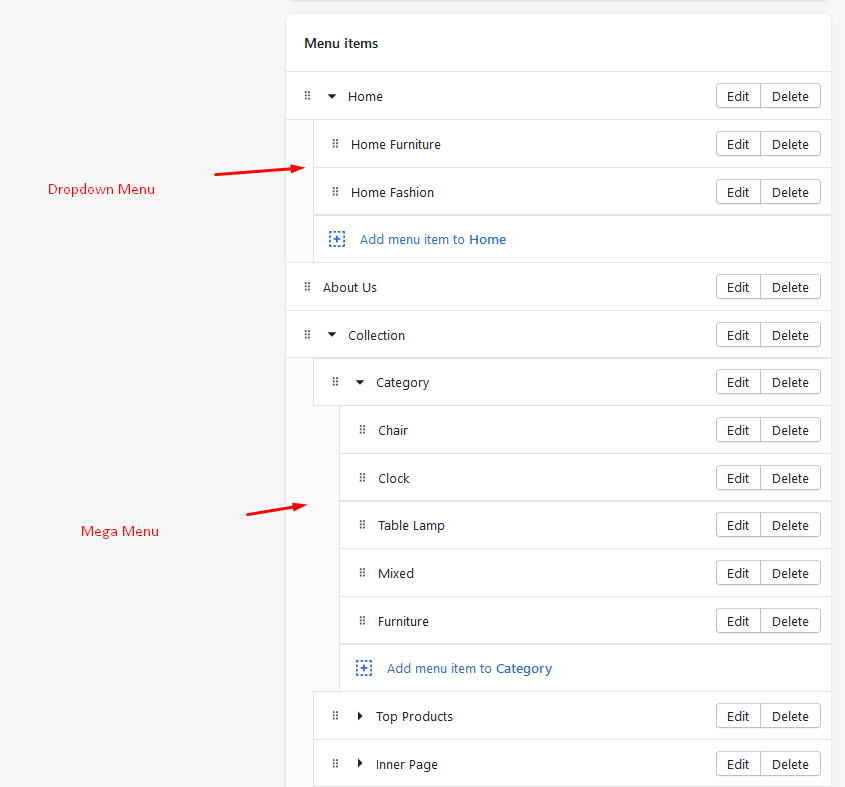Image resolution: width=845 pixels, height=787 pixels.
Task: Delete the Clock menu item
Action: click(x=790, y=478)
